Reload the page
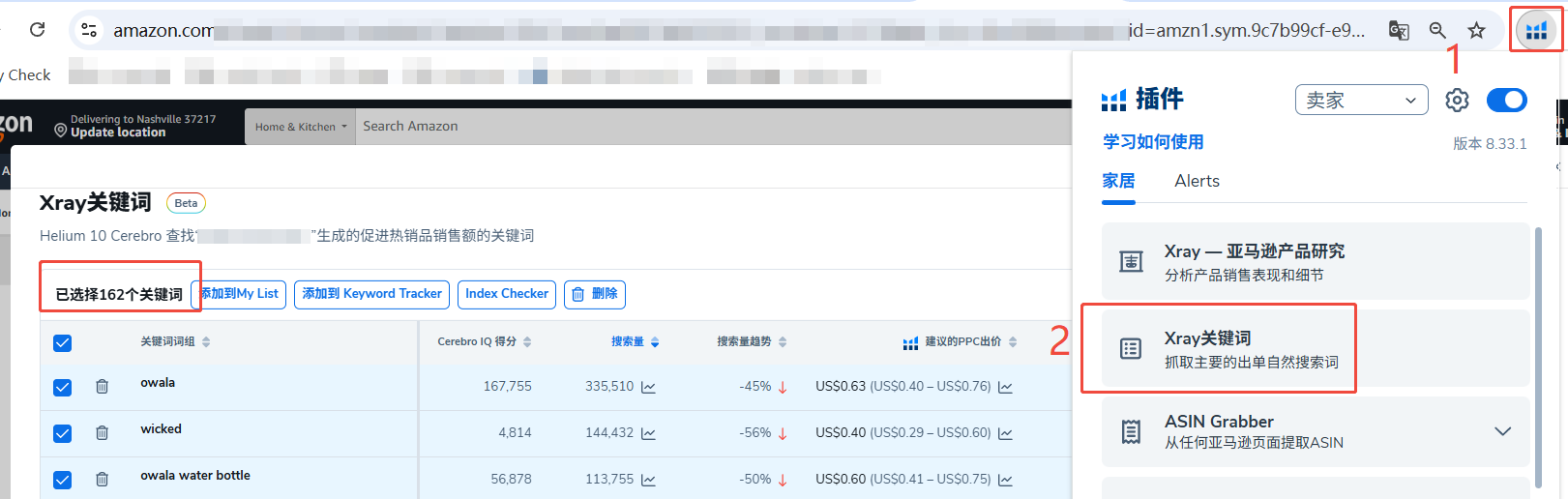Image resolution: width=1568 pixels, height=499 pixels. [37, 30]
